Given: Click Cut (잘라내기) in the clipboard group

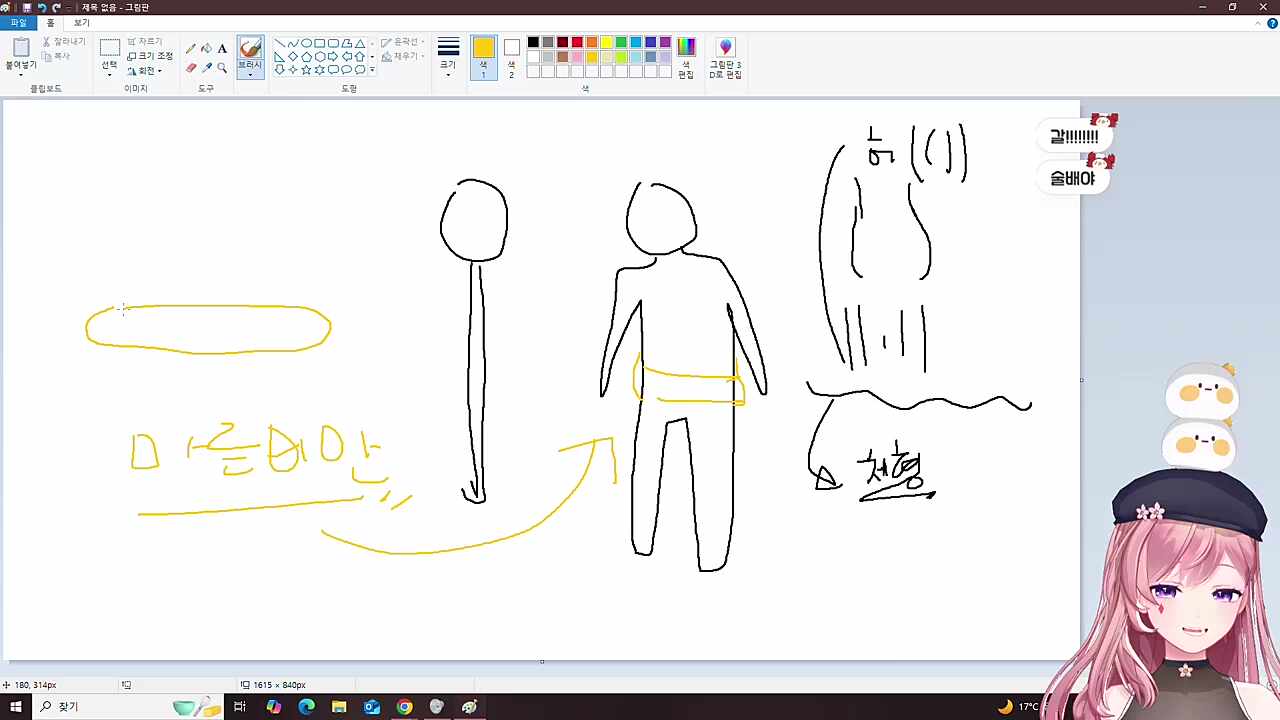Looking at the screenshot, I should pyautogui.click(x=63, y=42).
